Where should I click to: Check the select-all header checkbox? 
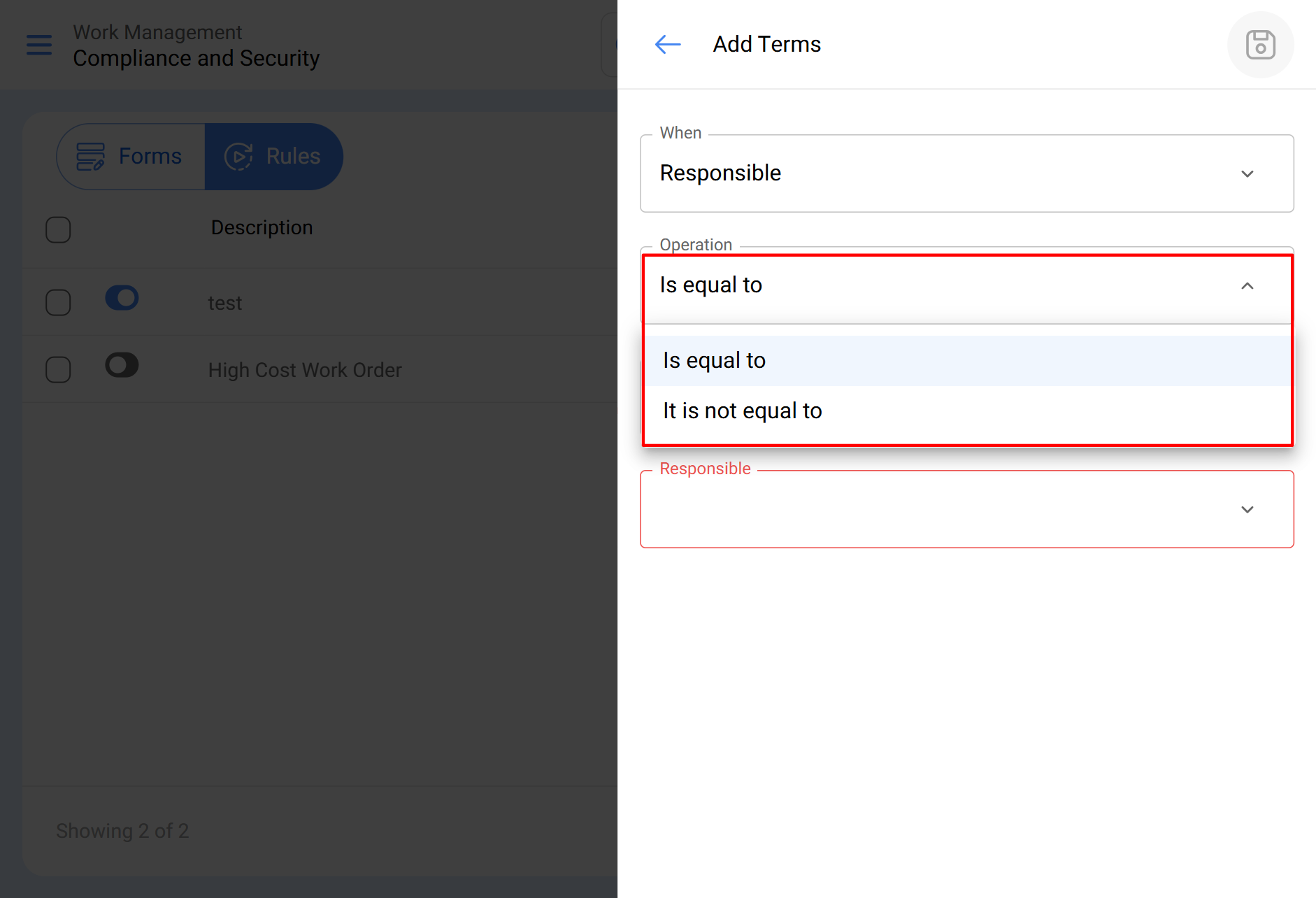(58, 229)
